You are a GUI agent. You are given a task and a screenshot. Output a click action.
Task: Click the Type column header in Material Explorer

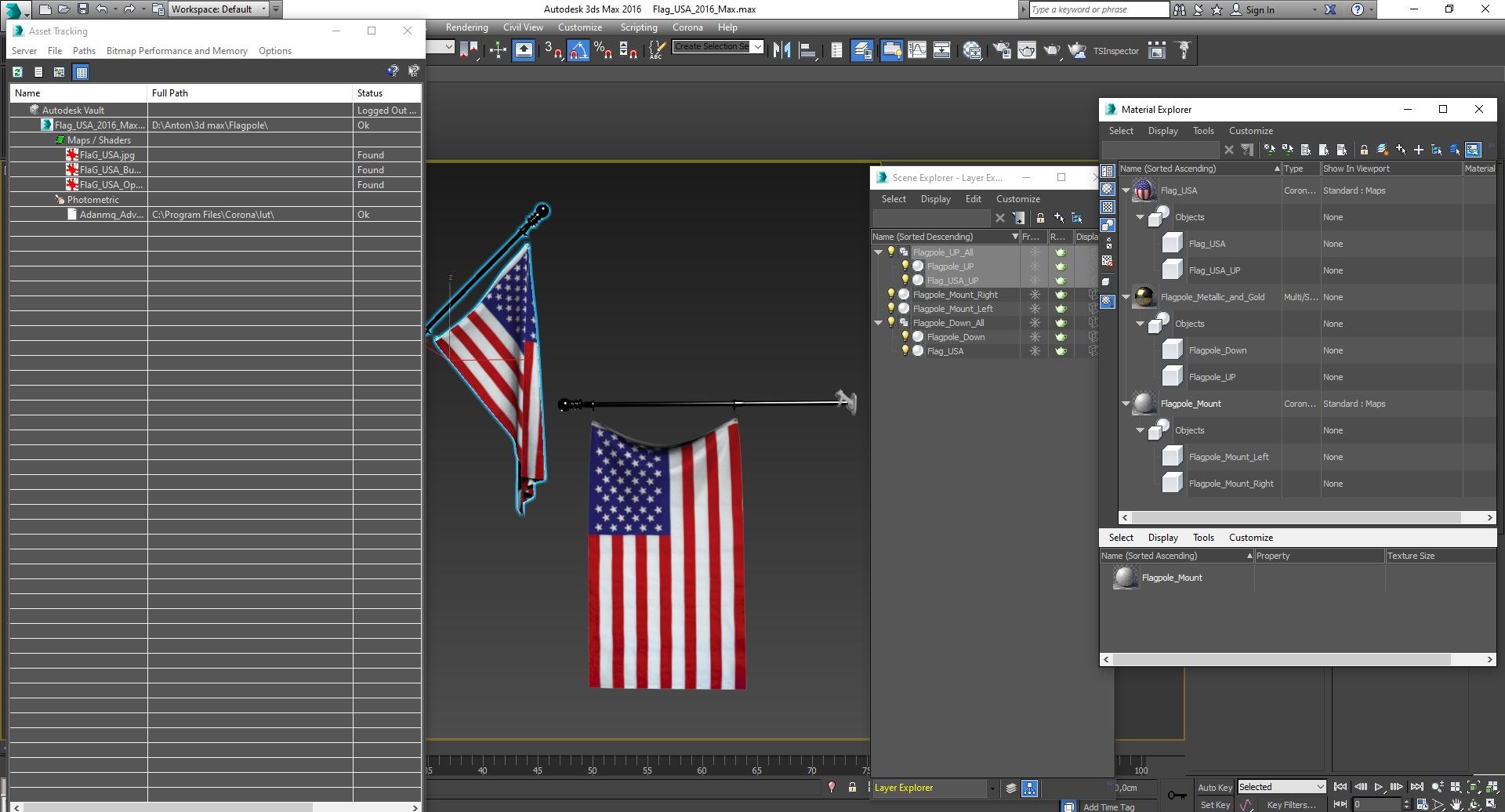point(1300,169)
